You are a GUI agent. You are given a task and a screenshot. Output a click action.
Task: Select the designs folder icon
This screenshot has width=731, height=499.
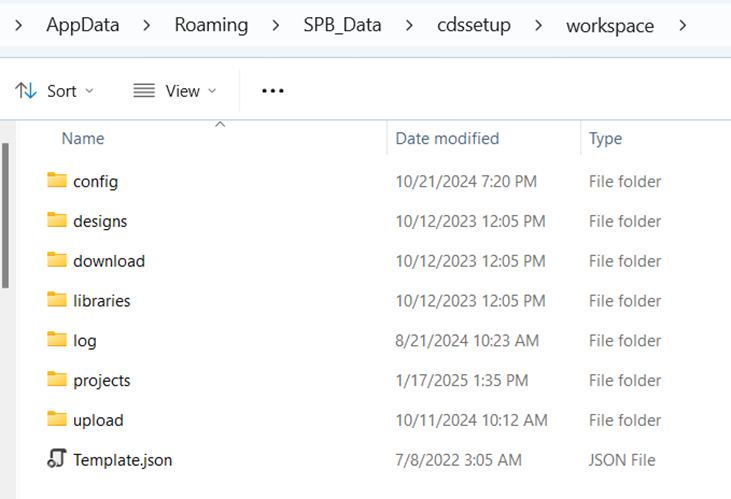(56, 221)
